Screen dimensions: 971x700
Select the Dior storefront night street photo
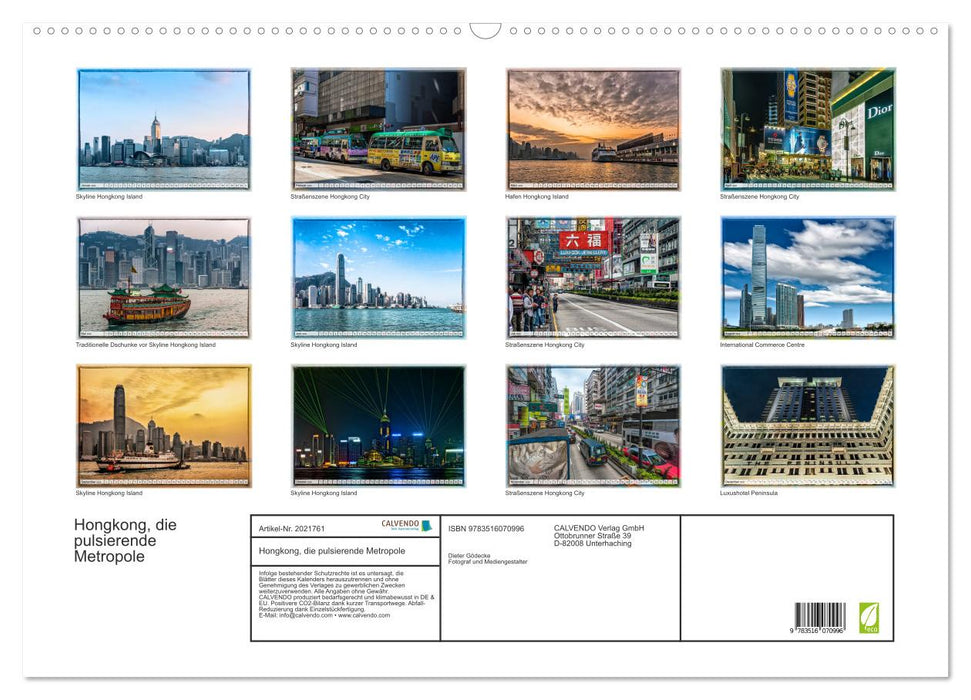(808, 128)
